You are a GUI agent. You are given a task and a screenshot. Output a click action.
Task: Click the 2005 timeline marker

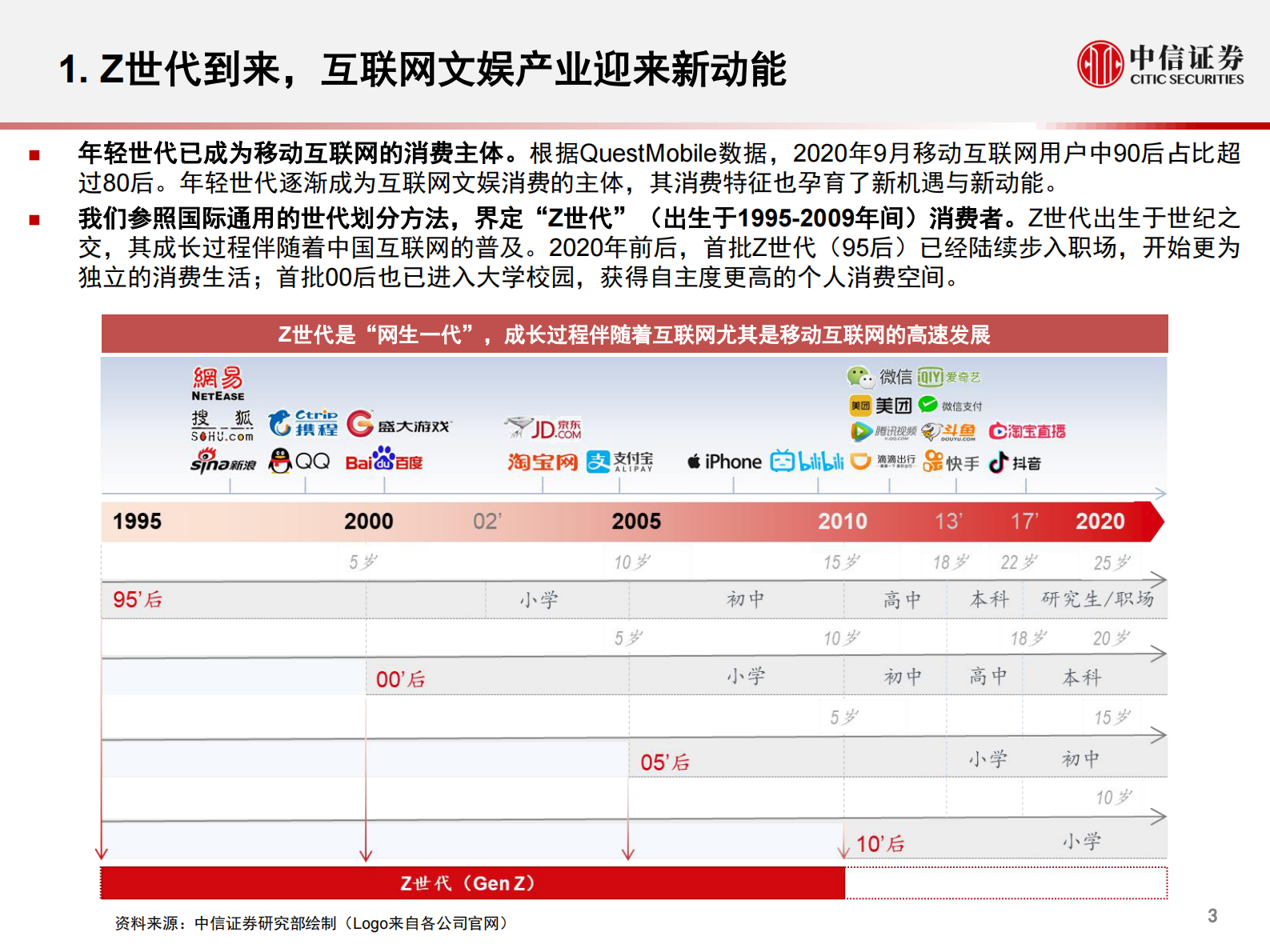coord(636,522)
